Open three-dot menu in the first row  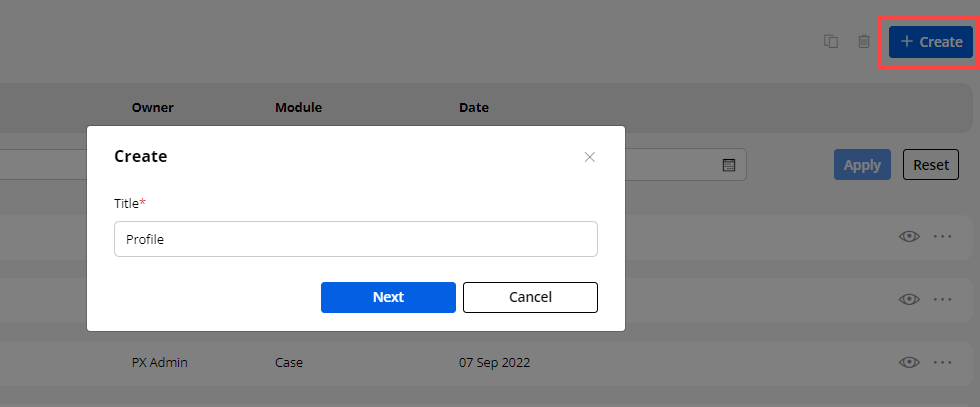pyautogui.click(x=942, y=237)
